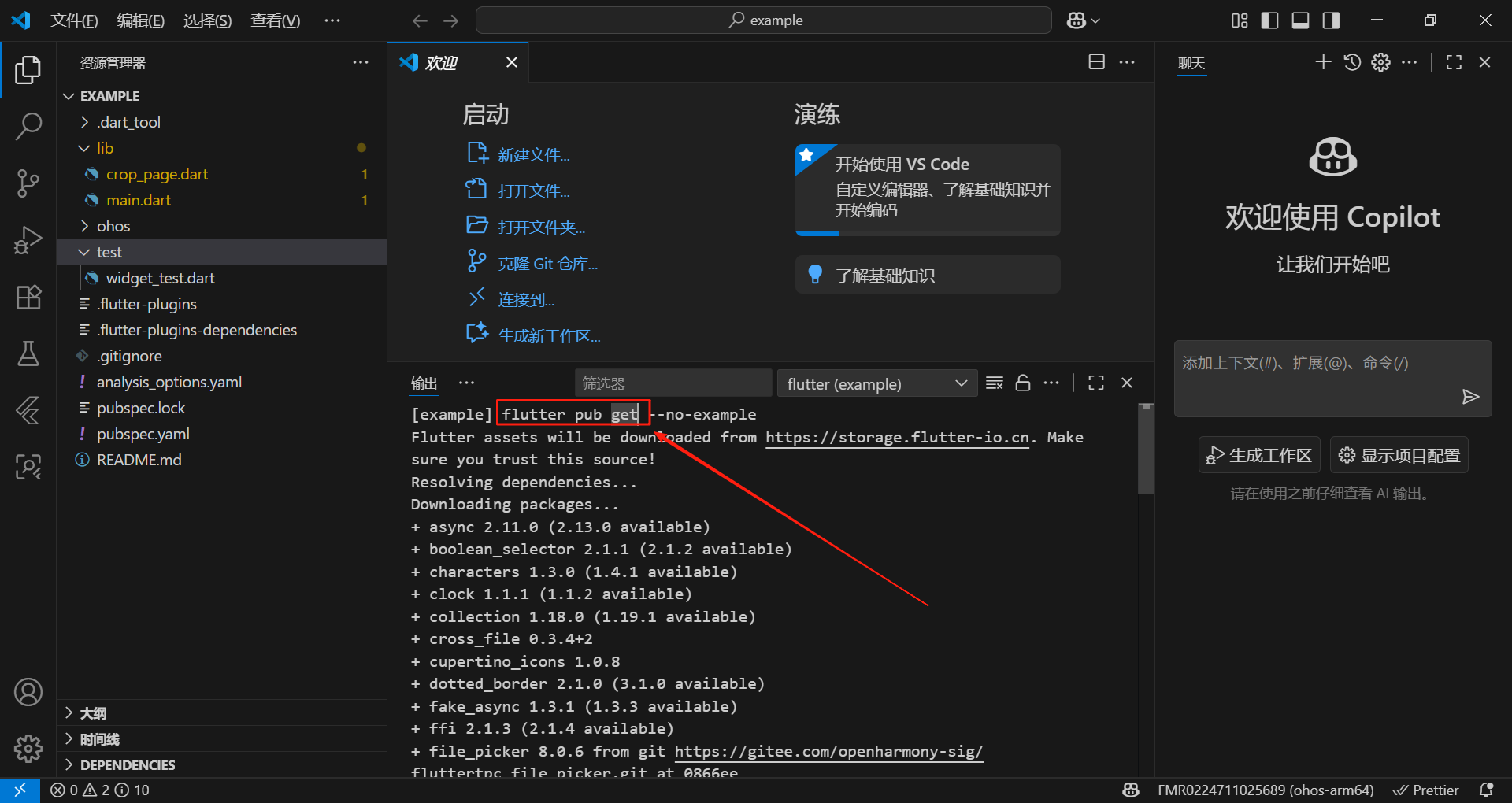This screenshot has width=1512, height=803.
Task: Click the output panel vertical scrollbar
Action: (x=1147, y=450)
